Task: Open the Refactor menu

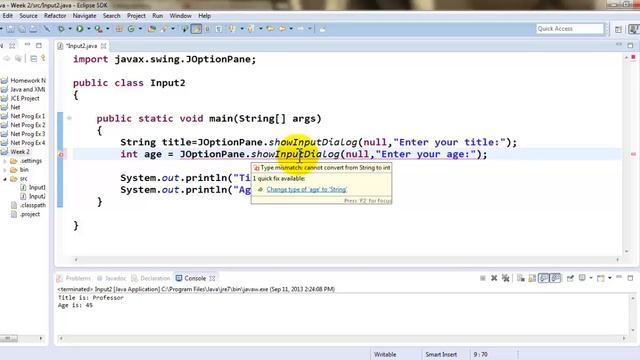Action: [x=55, y=16]
